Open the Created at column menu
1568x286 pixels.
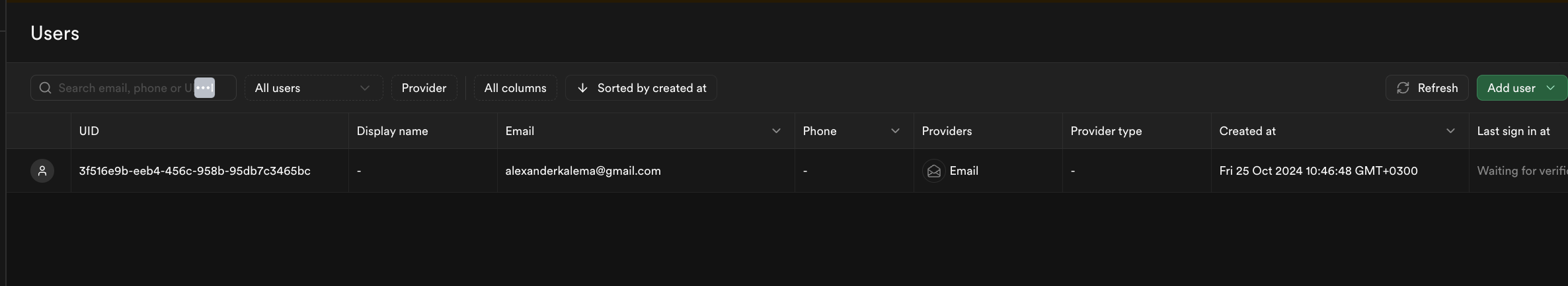click(1450, 131)
